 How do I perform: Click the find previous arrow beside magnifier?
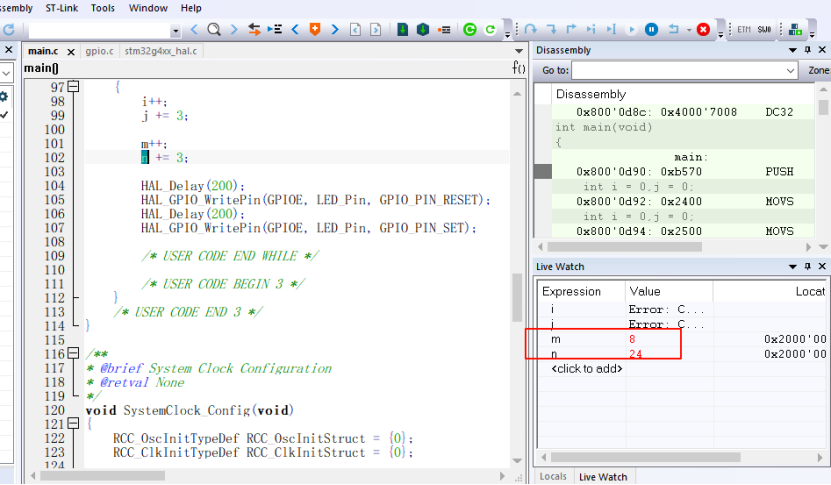coord(194,30)
